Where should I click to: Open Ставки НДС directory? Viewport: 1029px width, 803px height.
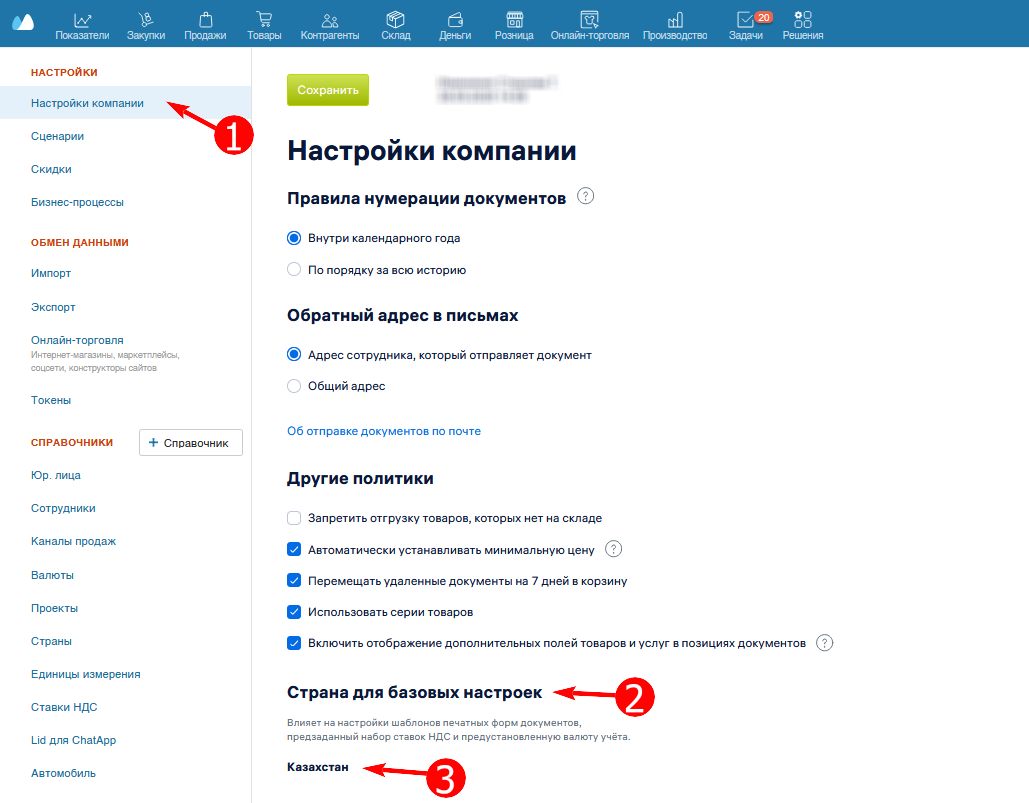click(64, 707)
